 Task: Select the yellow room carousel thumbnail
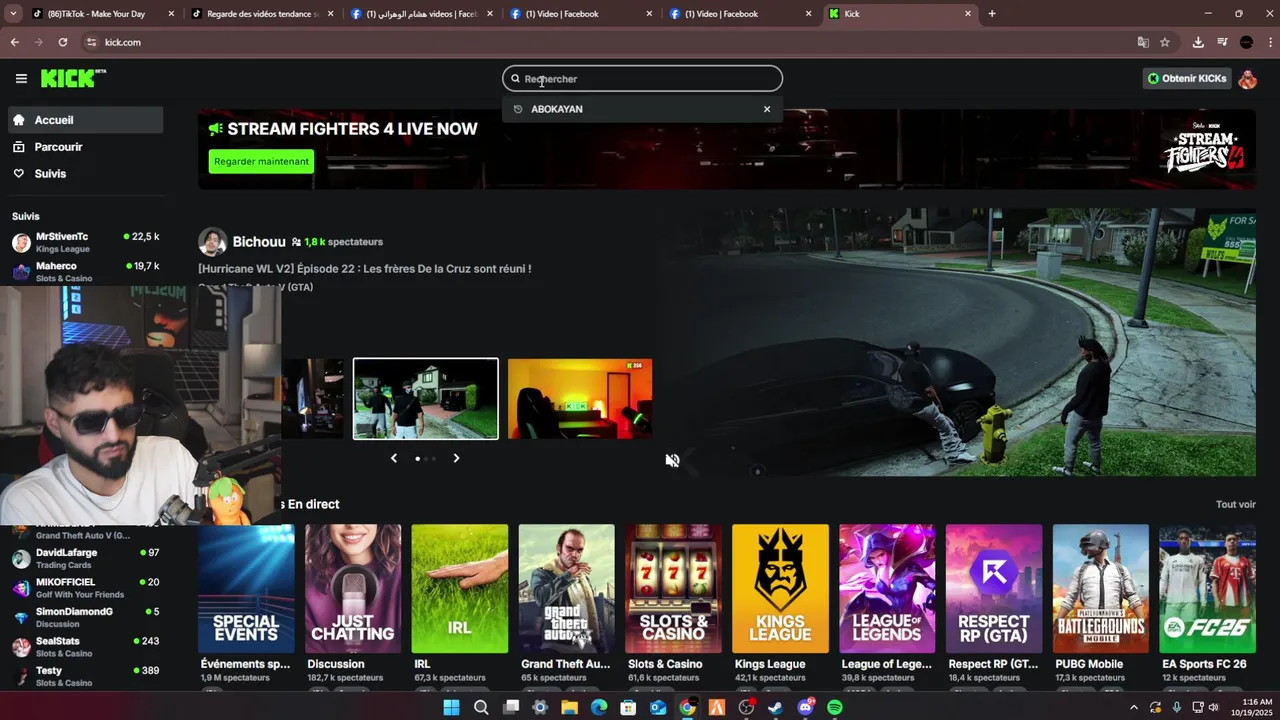tap(580, 398)
